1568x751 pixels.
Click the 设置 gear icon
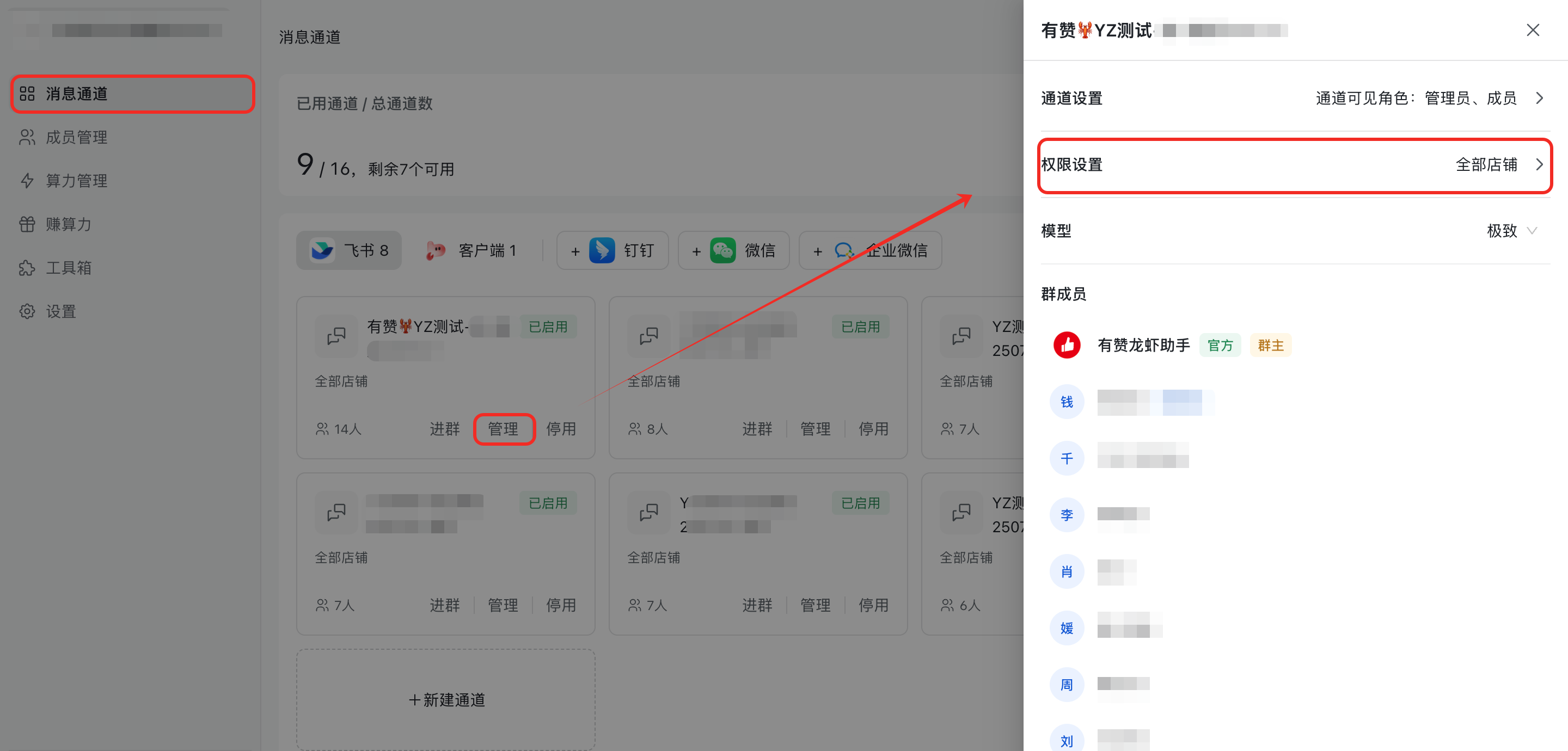click(27, 312)
